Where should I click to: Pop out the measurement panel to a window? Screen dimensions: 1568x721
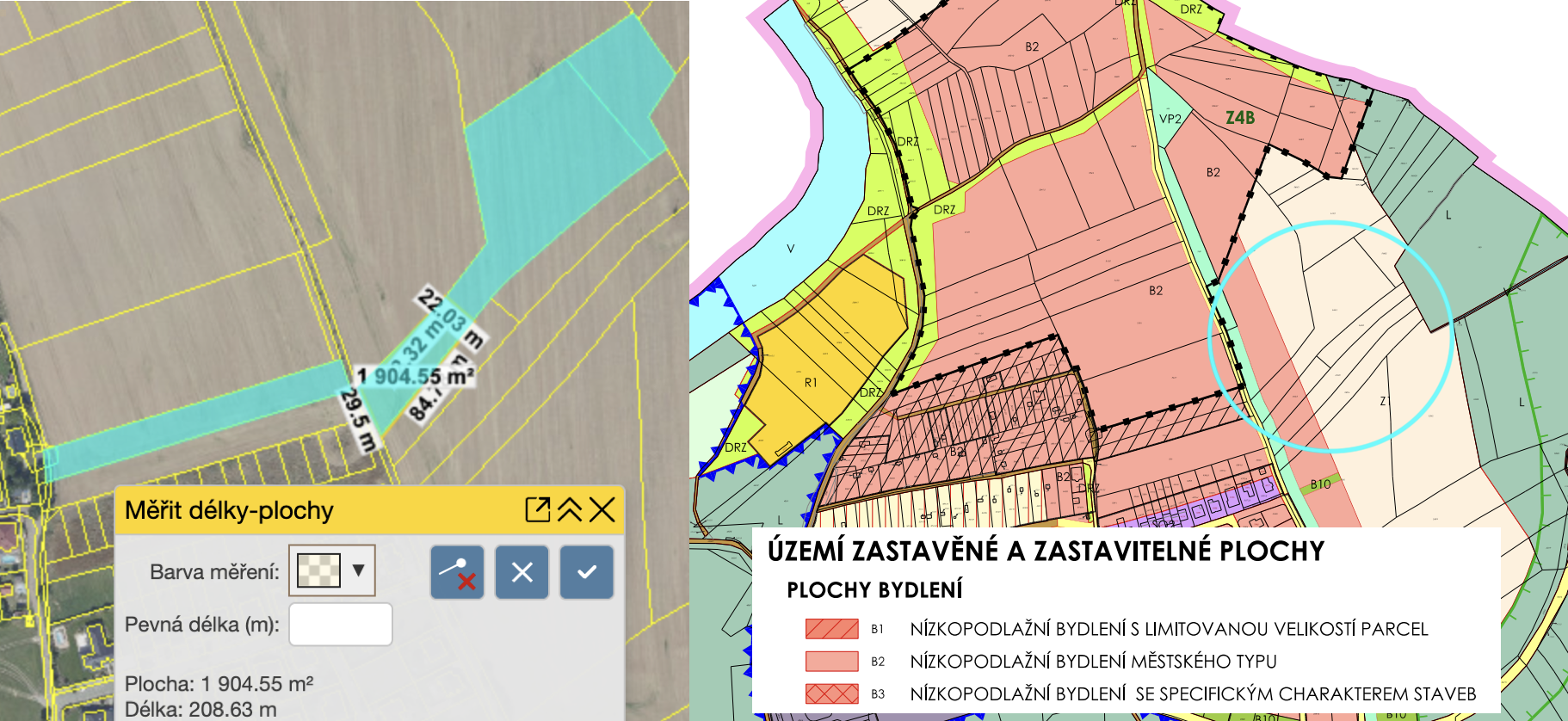[x=537, y=509]
